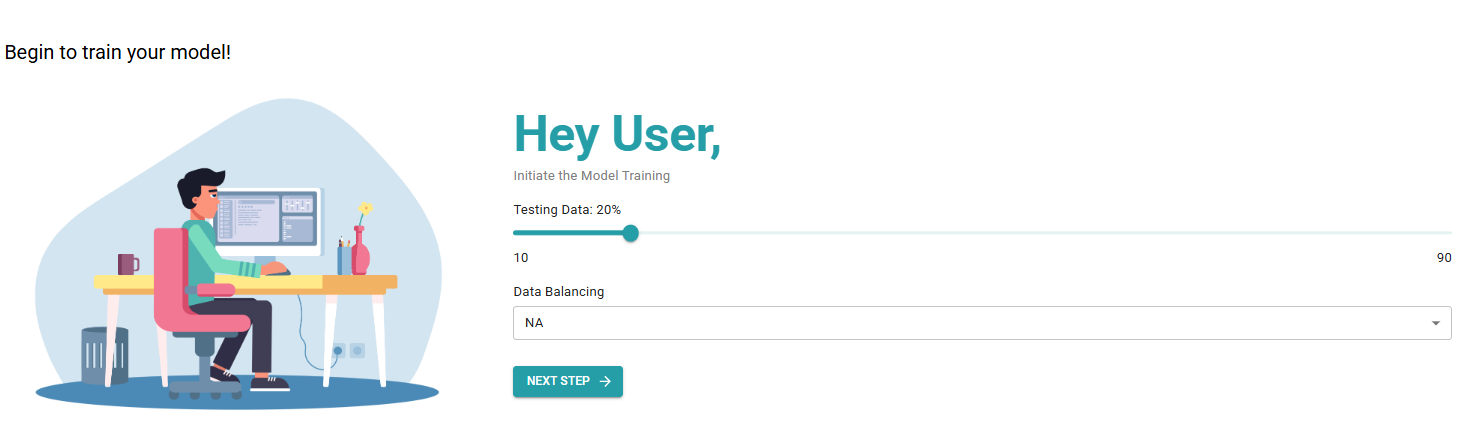Viewport: 1483px width, 447px height.
Task: Click the wall power outlet in the illustration
Action: (x=348, y=351)
